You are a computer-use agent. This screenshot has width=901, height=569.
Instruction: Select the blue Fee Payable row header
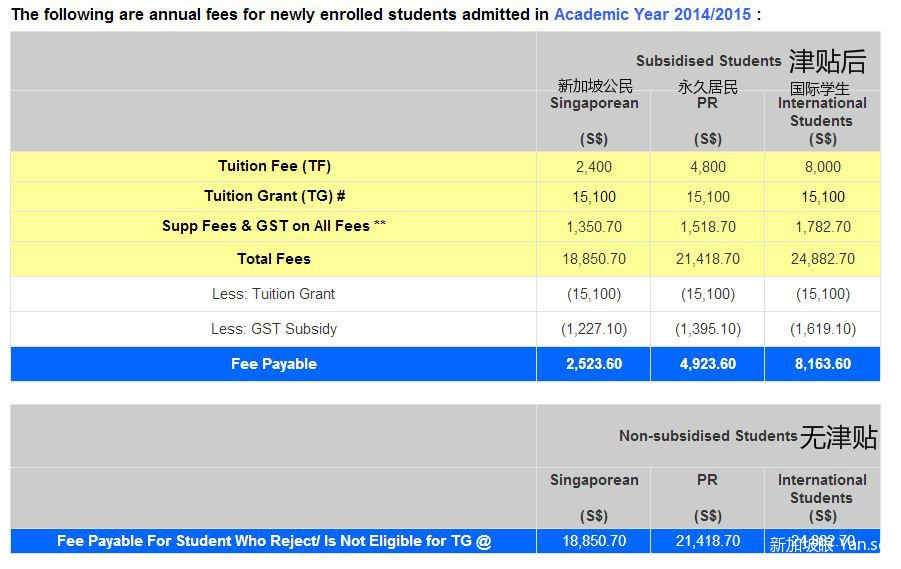274,364
